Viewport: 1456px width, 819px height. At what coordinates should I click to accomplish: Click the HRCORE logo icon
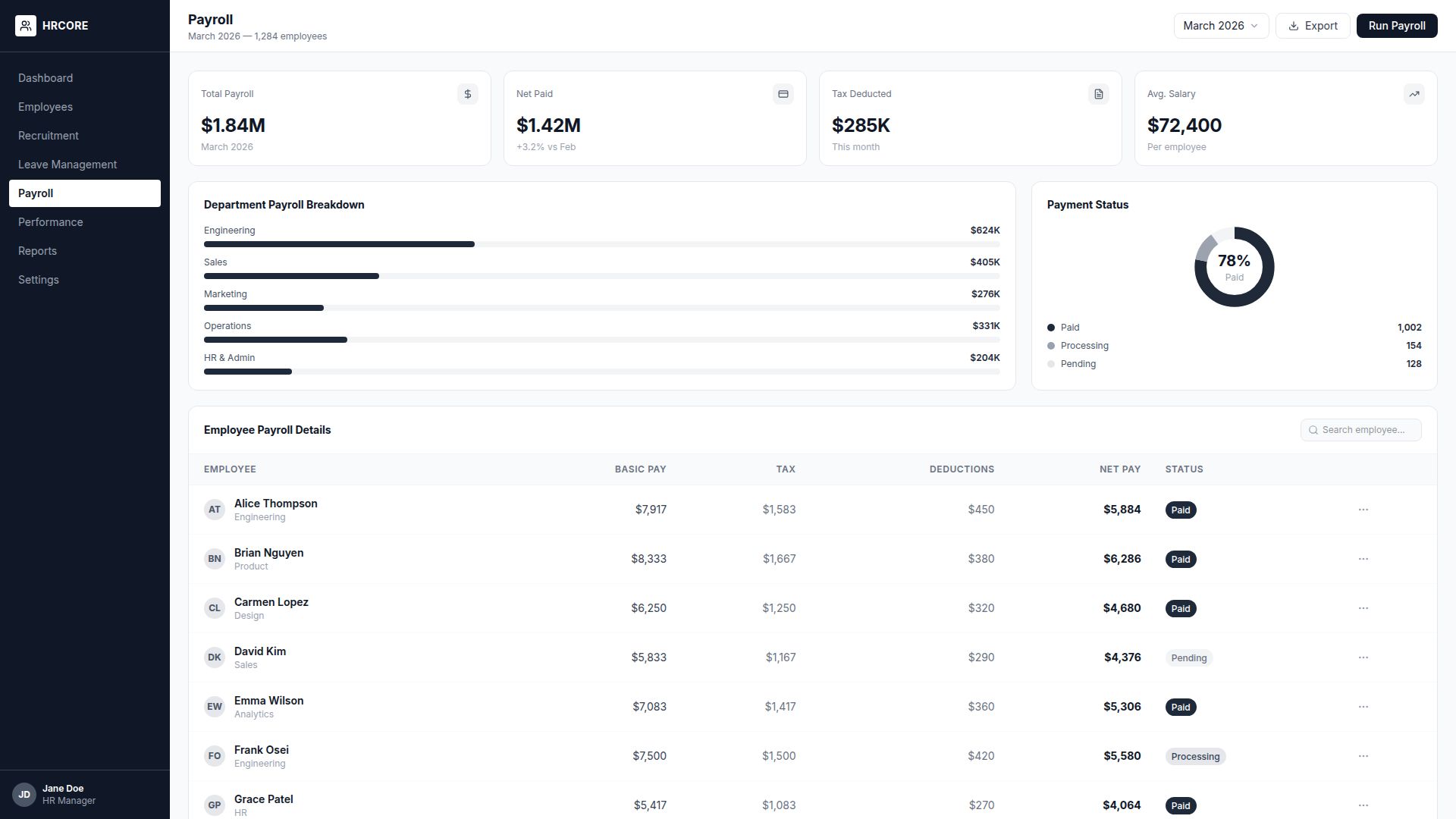coord(26,26)
